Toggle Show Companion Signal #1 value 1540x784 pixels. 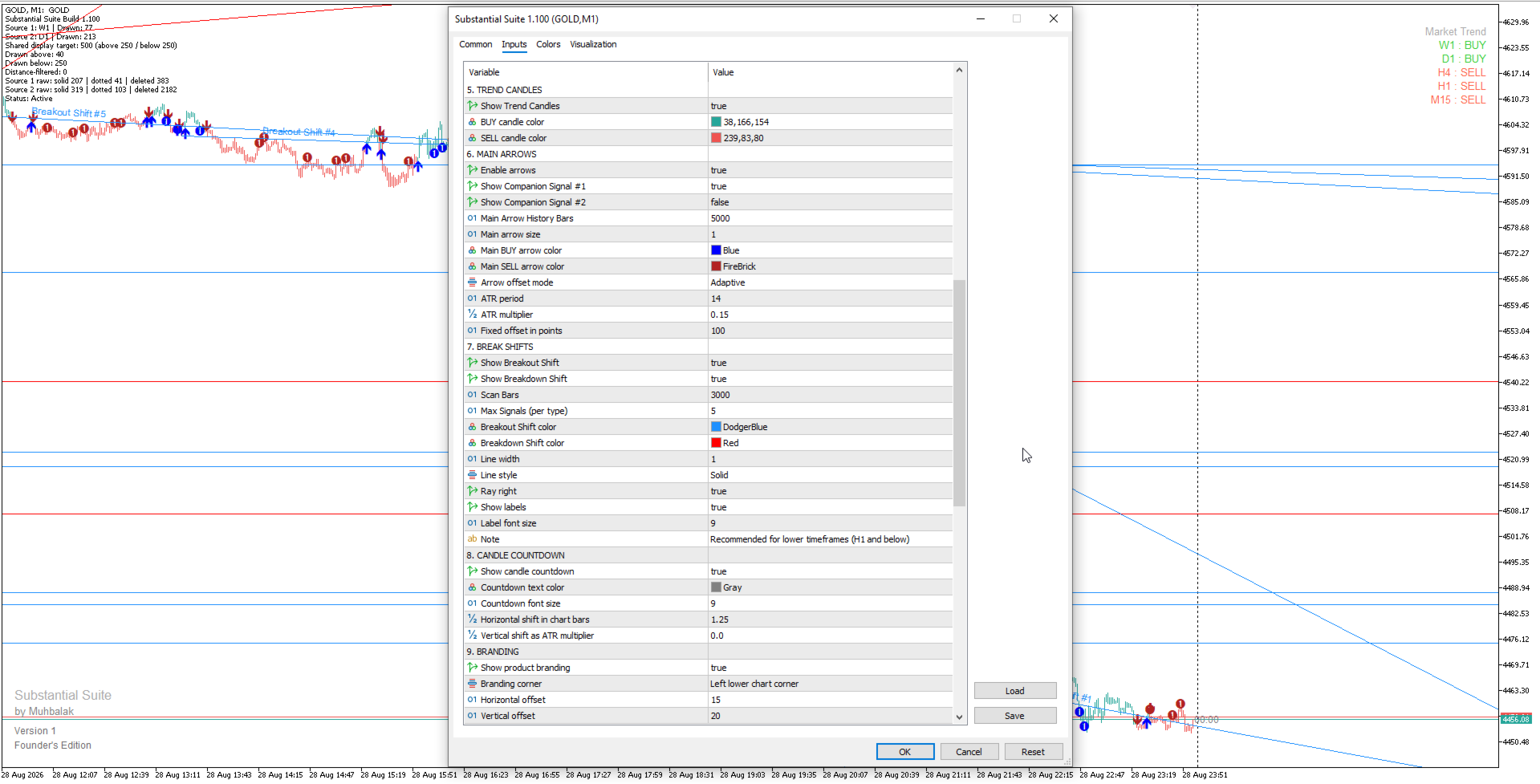coord(831,186)
